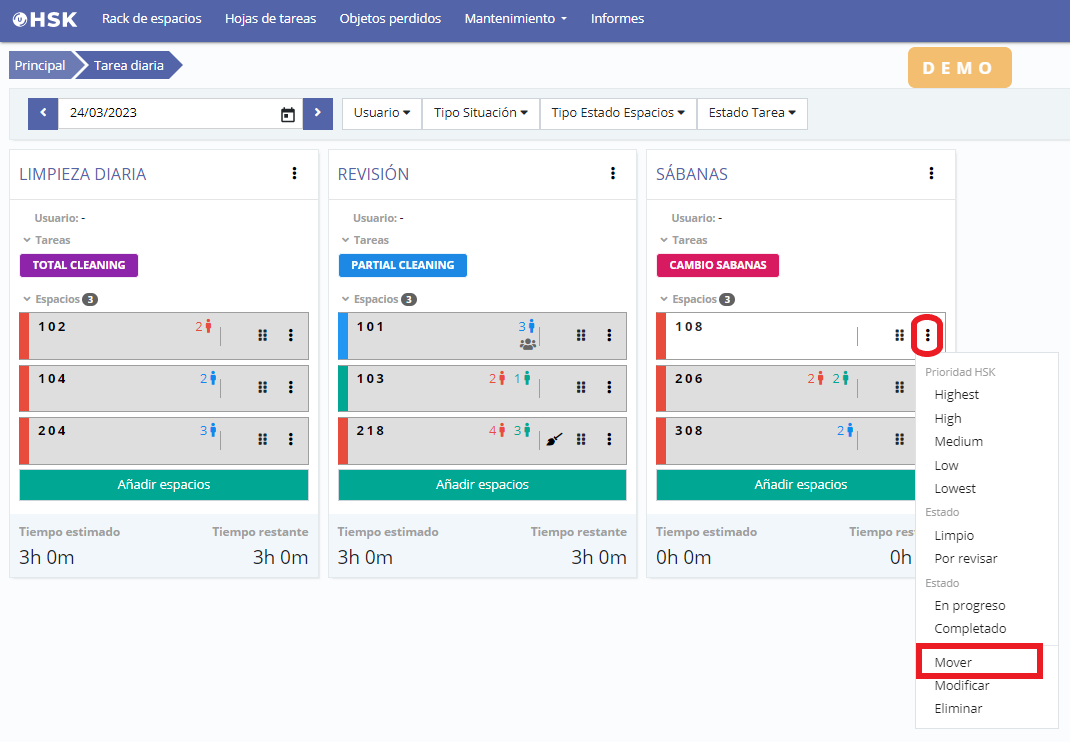1070x742 pixels.
Task: Open the Usuario filter dropdown
Action: [381, 113]
